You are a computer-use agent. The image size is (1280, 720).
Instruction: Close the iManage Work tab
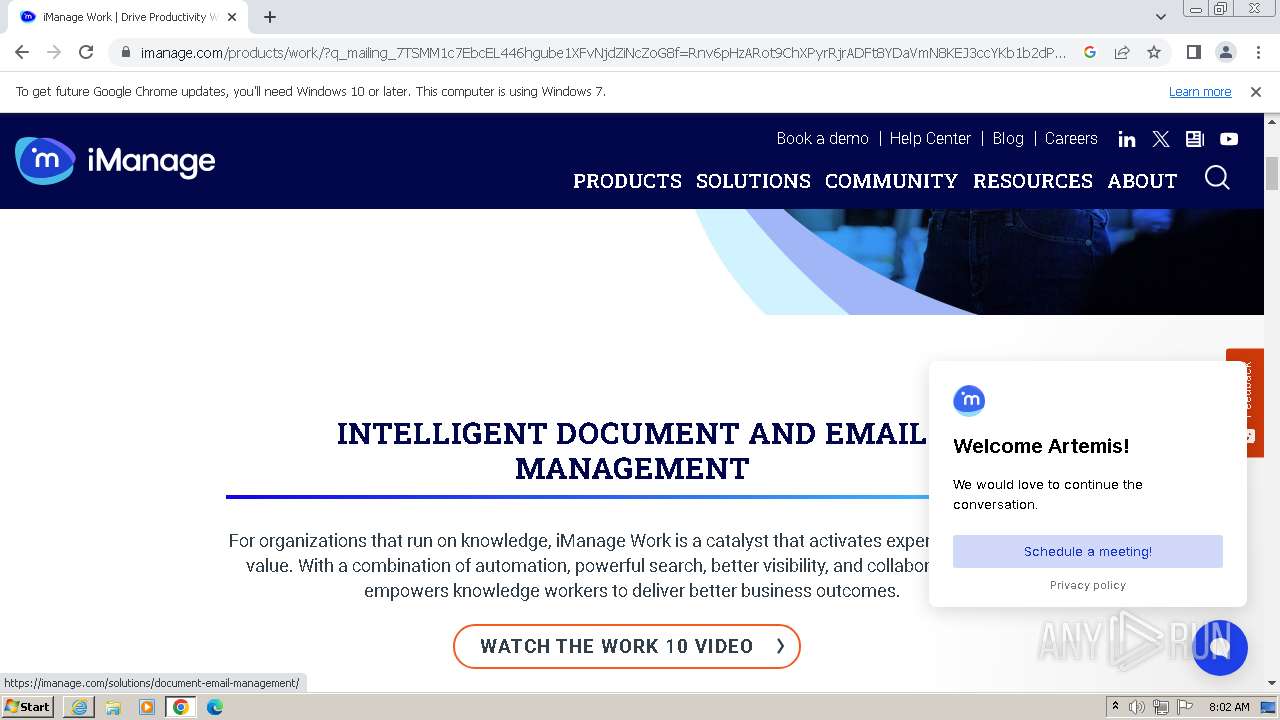[232, 17]
